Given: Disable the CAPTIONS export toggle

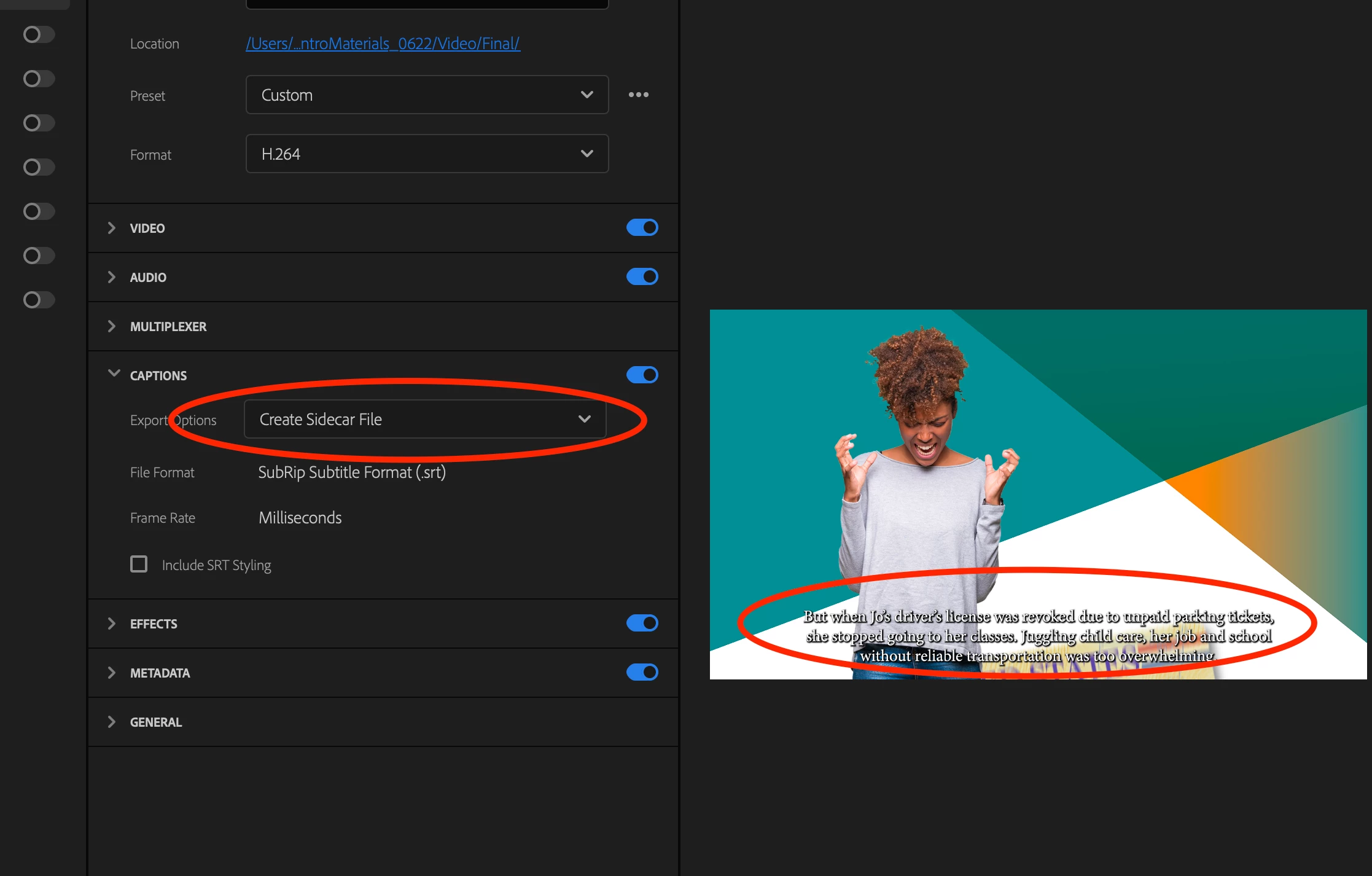Looking at the screenshot, I should pos(642,375).
